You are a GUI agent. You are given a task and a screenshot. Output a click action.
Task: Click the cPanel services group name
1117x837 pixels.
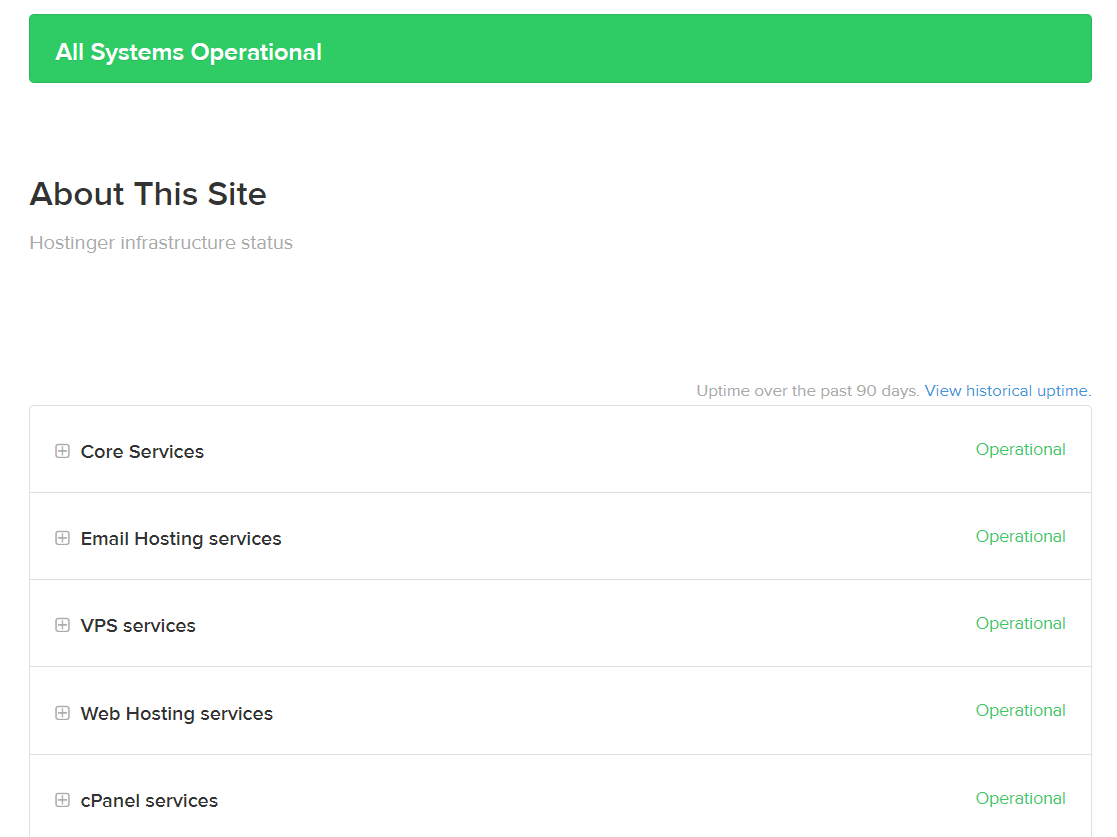149,801
